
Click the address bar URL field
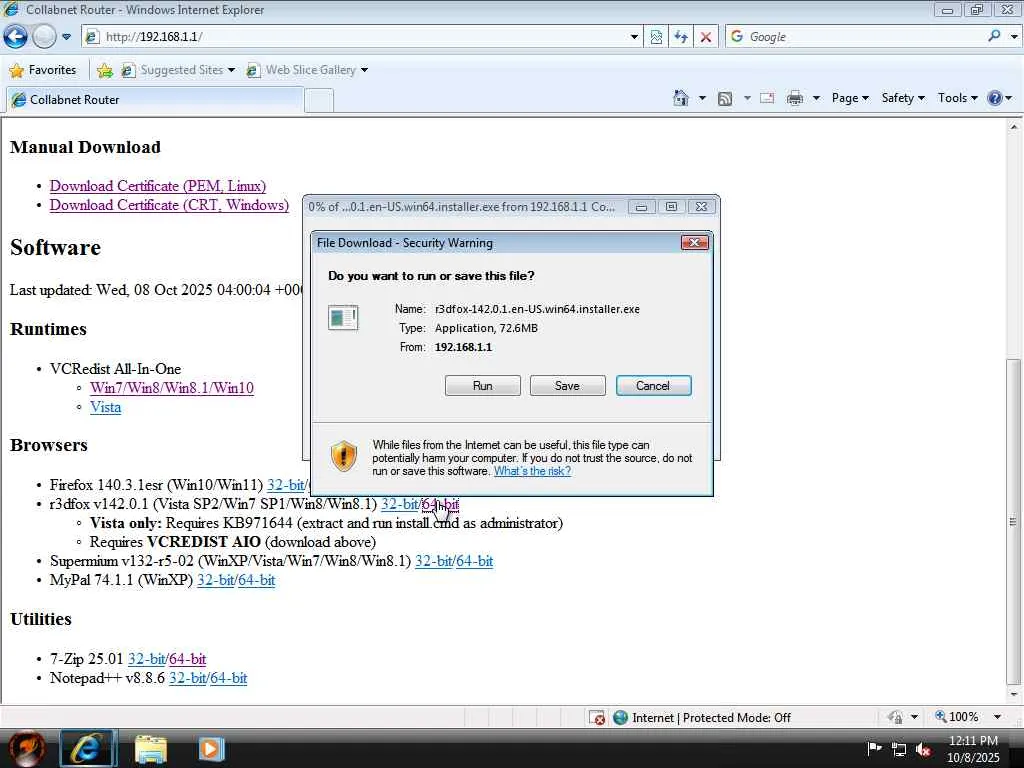click(x=356, y=37)
